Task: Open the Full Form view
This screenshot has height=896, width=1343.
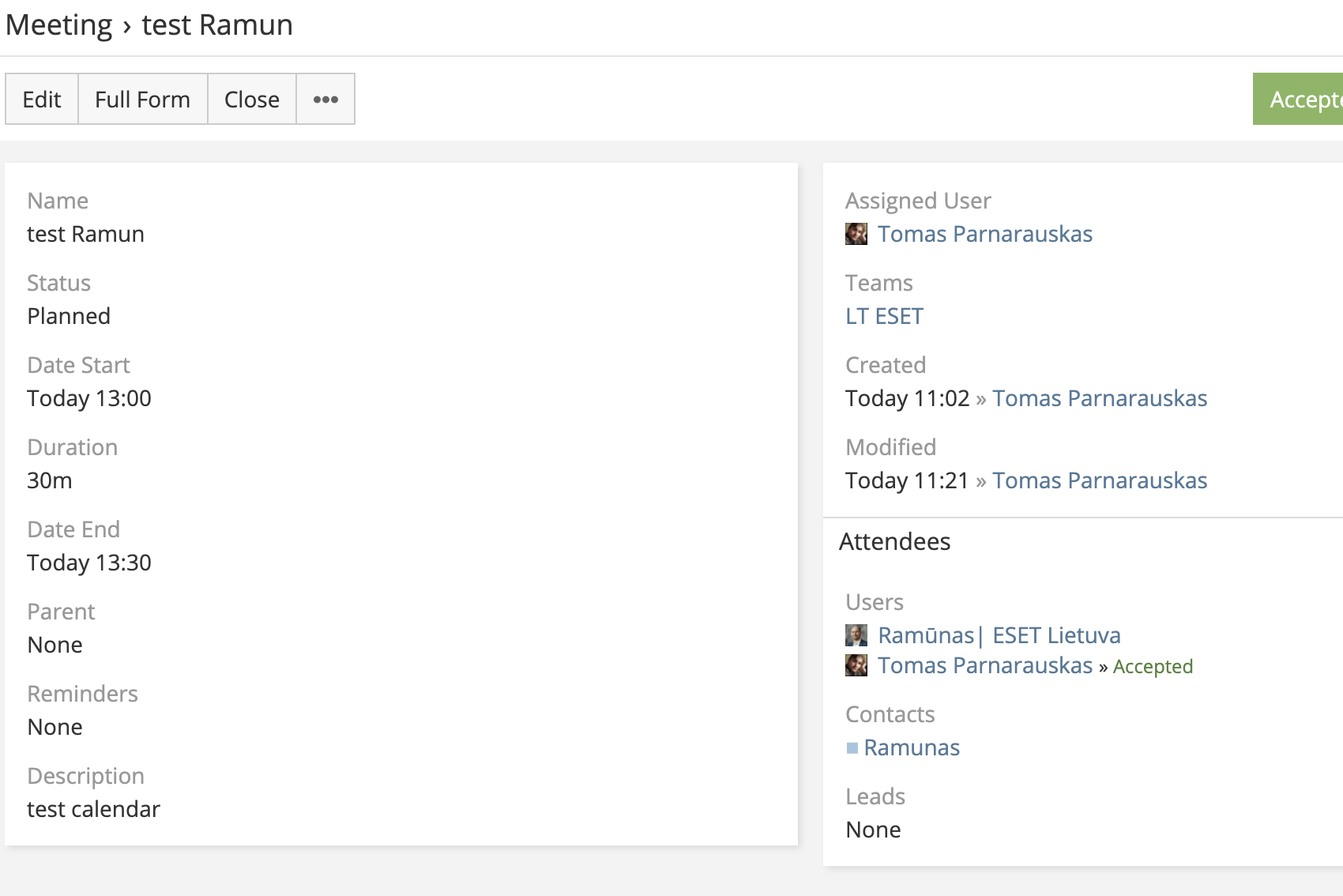Action: click(x=142, y=100)
